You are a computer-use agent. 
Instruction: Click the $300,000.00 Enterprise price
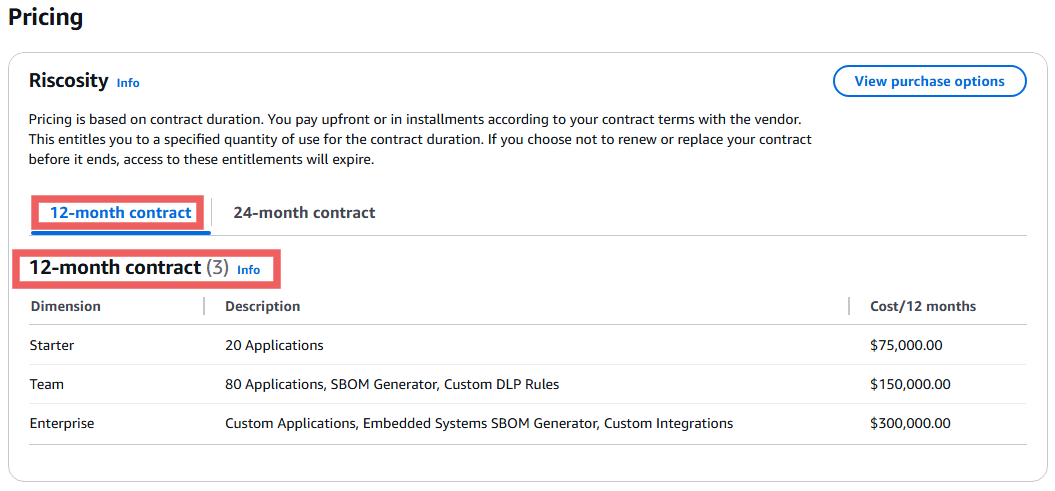(x=910, y=424)
